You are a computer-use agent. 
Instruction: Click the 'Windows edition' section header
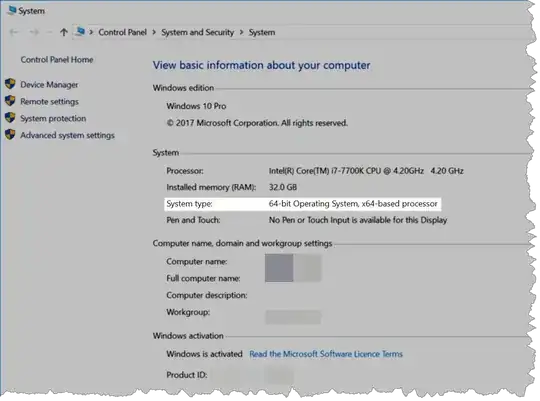pos(184,88)
